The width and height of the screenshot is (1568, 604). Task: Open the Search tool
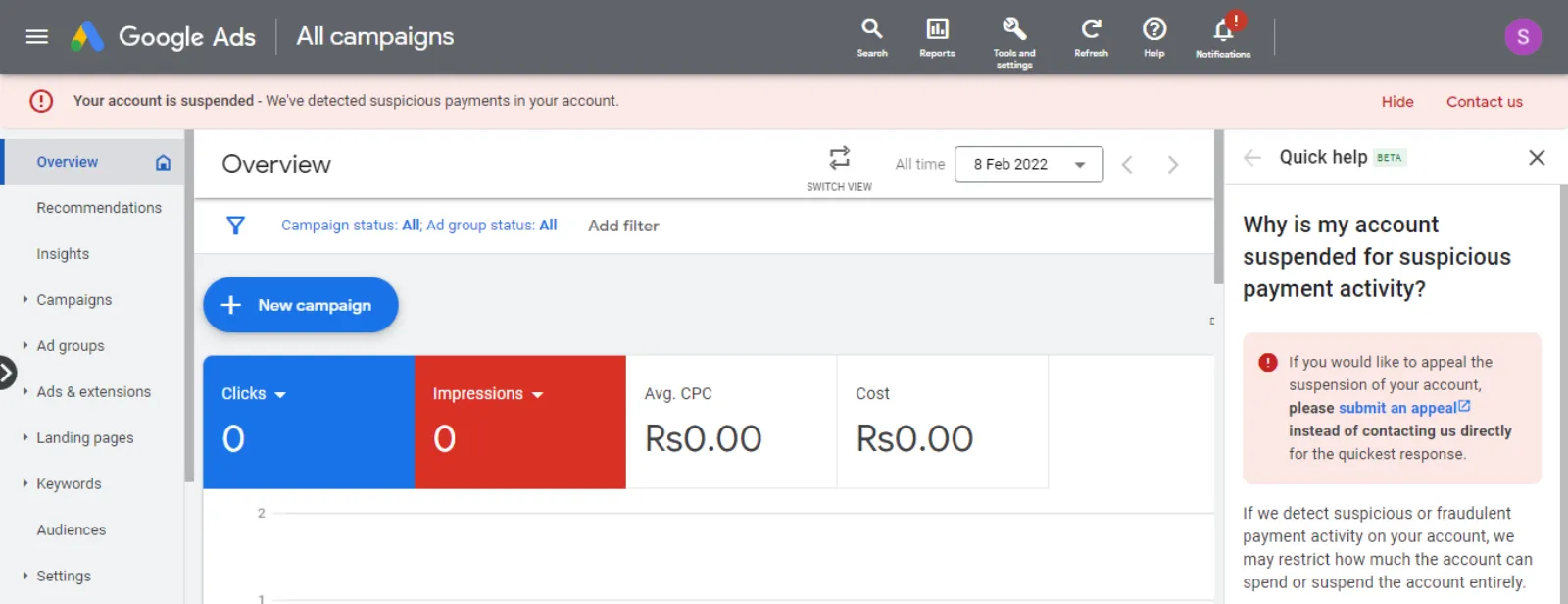(x=872, y=37)
